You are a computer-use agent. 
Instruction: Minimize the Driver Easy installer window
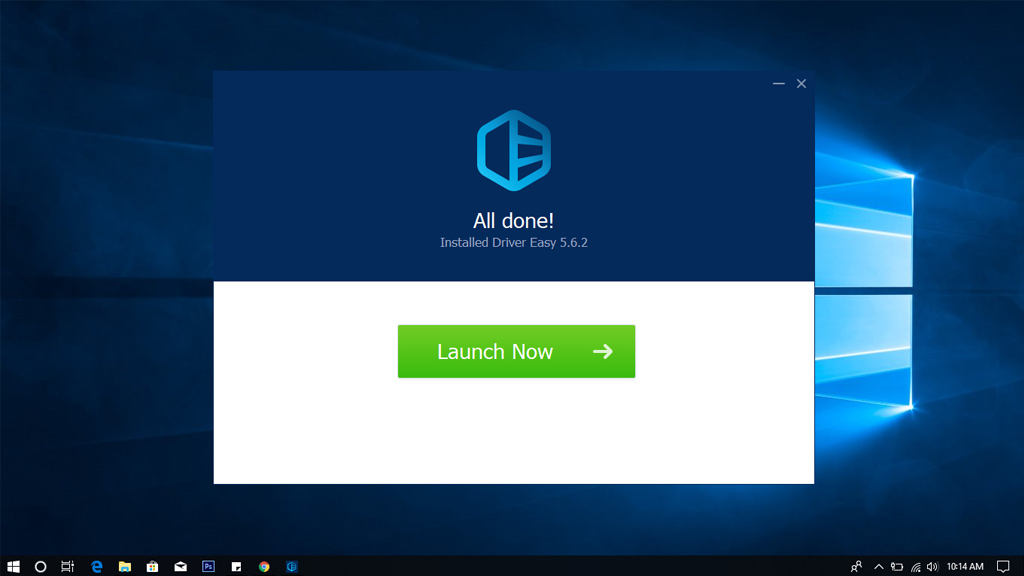click(x=778, y=84)
